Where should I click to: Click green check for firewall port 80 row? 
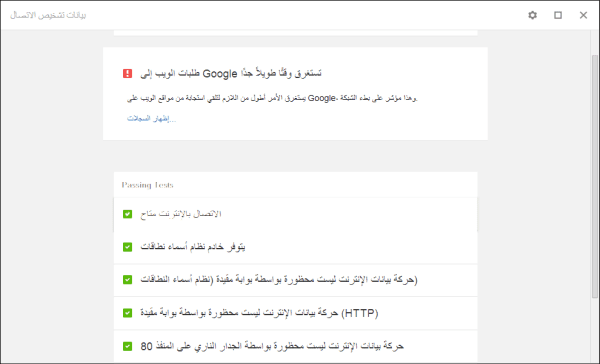(127, 346)
